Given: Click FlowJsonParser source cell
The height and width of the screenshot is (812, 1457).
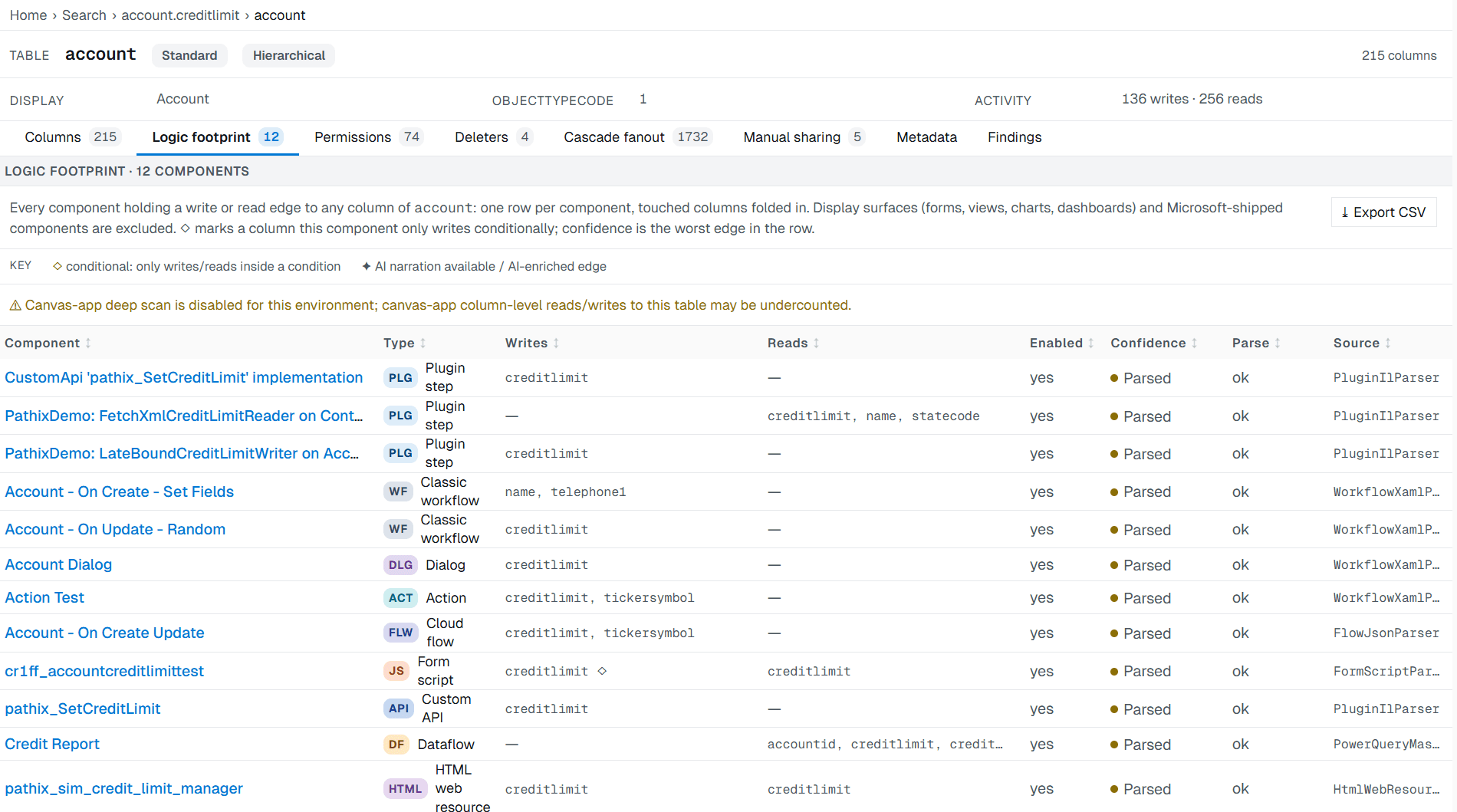Looking at the screenshot, I should pyautogui.click(x=1386, y=633).
